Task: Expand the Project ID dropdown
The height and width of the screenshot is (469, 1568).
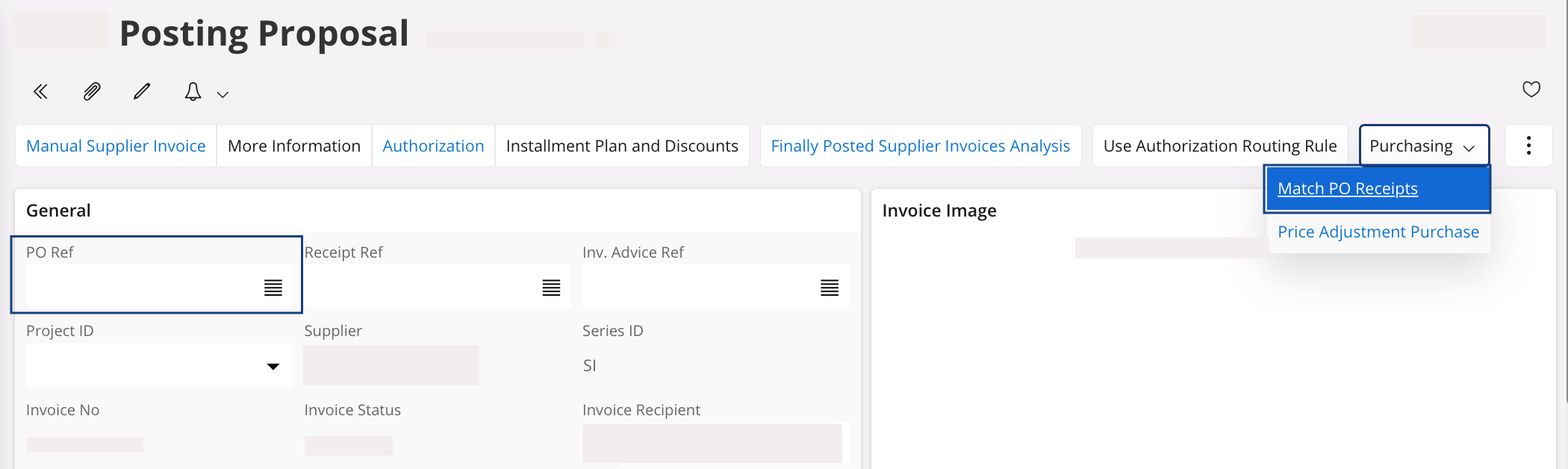Action: pyautogui.click(x=273, y=366)
